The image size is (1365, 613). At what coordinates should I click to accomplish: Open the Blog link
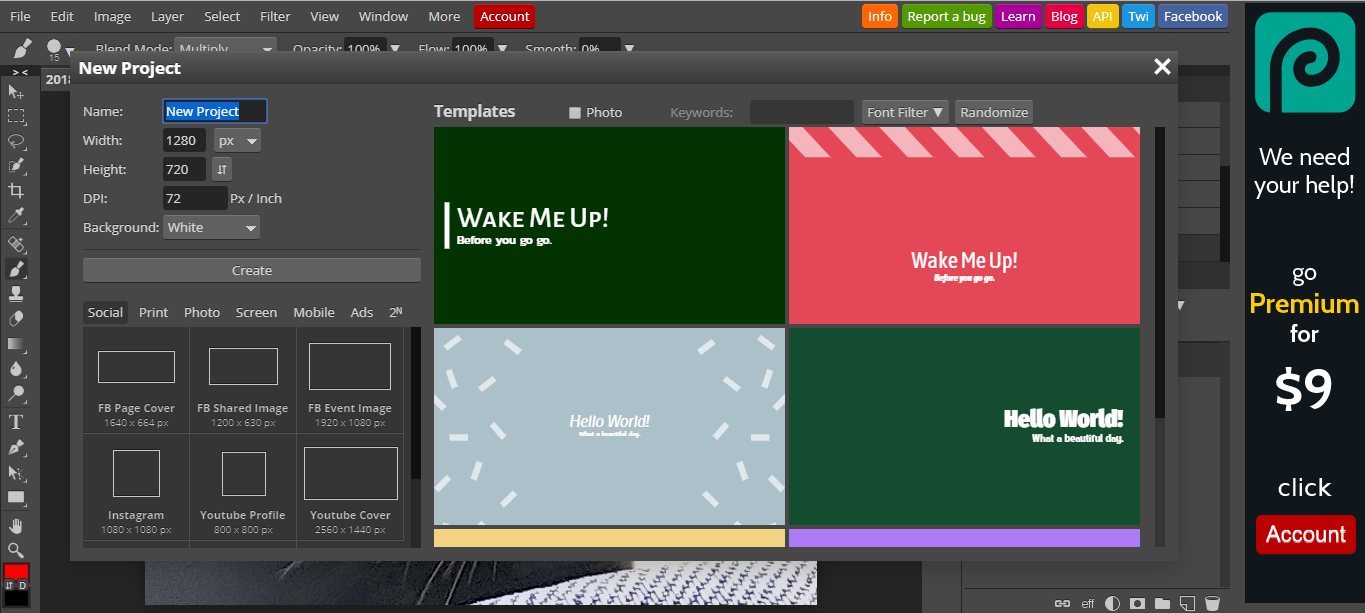click(1064, 16)
